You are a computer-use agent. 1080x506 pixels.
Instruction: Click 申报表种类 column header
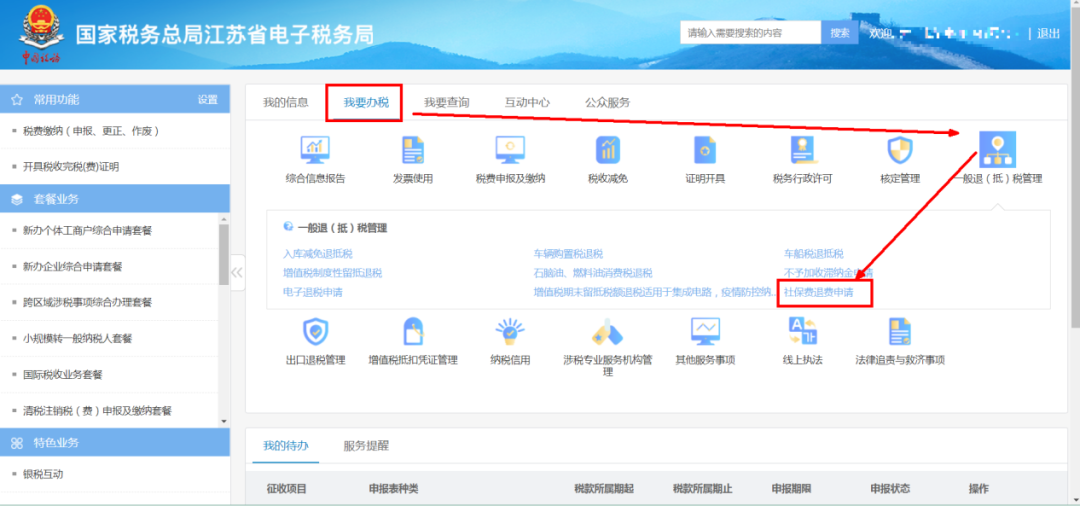coord(393,489)
